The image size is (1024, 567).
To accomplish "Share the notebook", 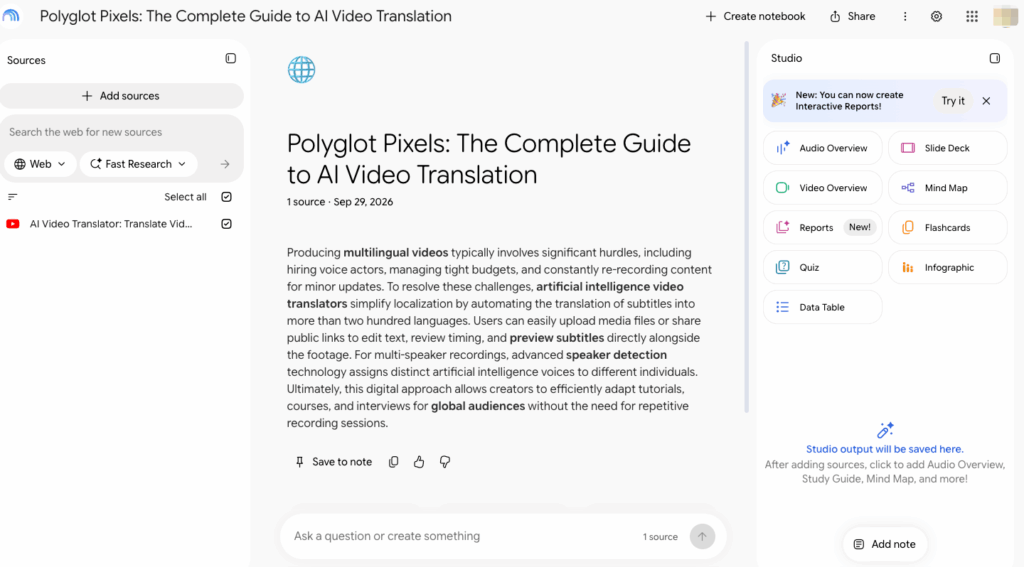I will pyautogui.click(x=852, y=16).
